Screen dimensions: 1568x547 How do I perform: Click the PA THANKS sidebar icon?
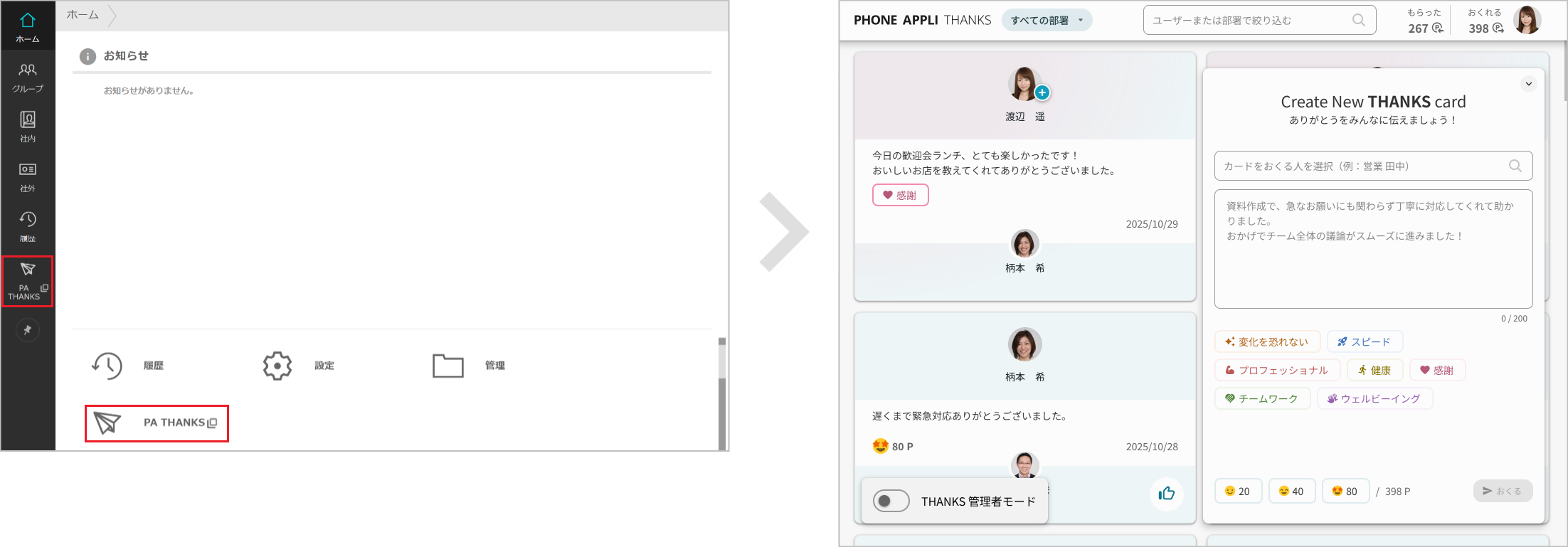28,281
